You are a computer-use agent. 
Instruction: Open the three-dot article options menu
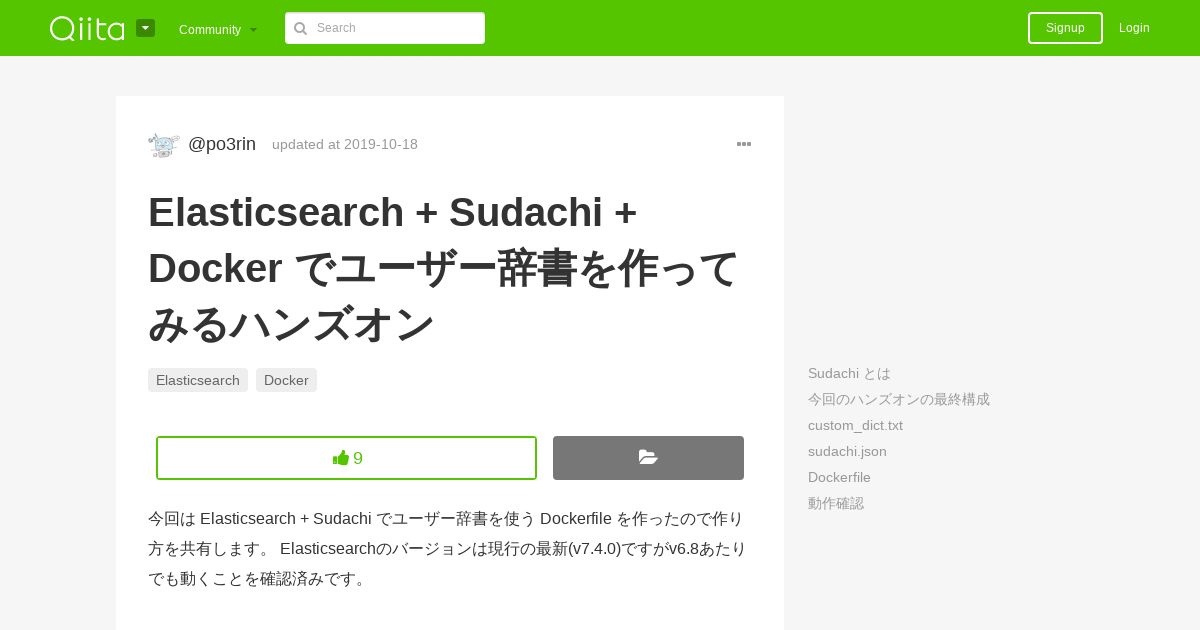click(x=744, y=144)
